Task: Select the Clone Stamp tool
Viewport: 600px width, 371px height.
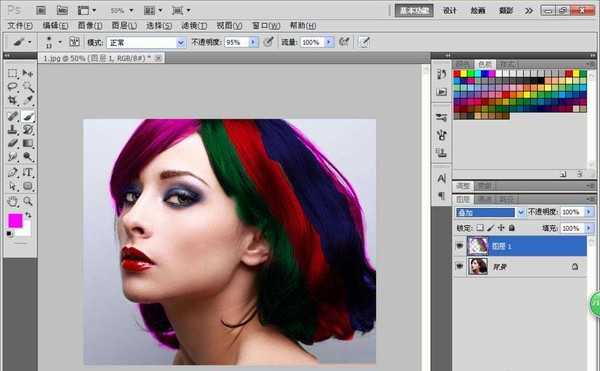Action: coord(13,130)
